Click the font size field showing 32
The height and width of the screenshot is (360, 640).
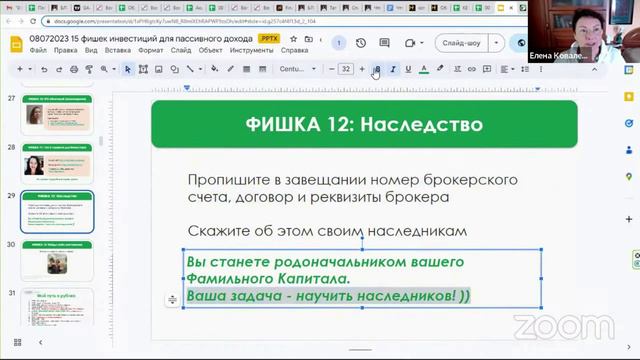pos(346,69)
